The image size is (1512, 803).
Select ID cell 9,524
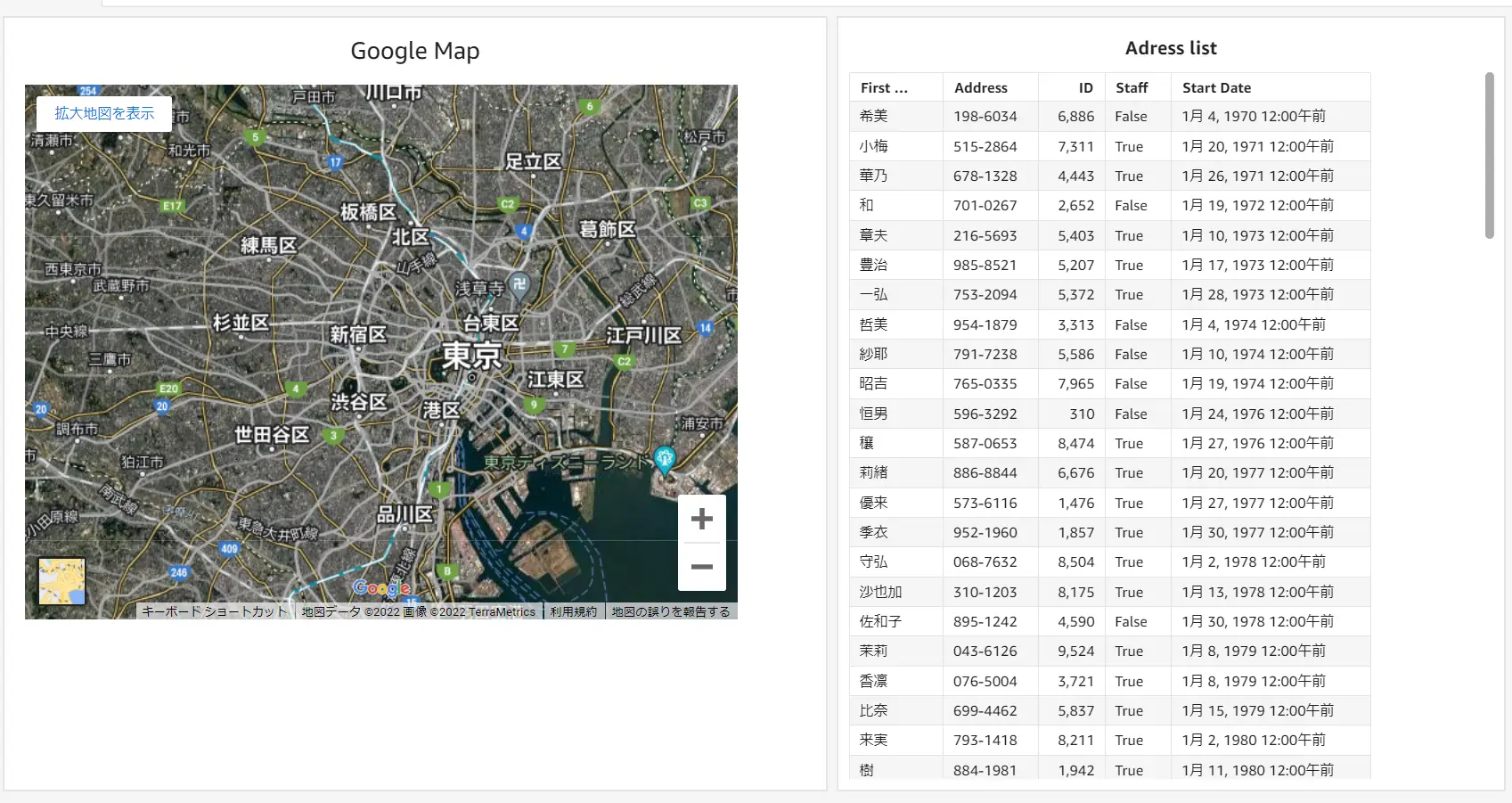pyautogui.click(x=1072, y=651)
